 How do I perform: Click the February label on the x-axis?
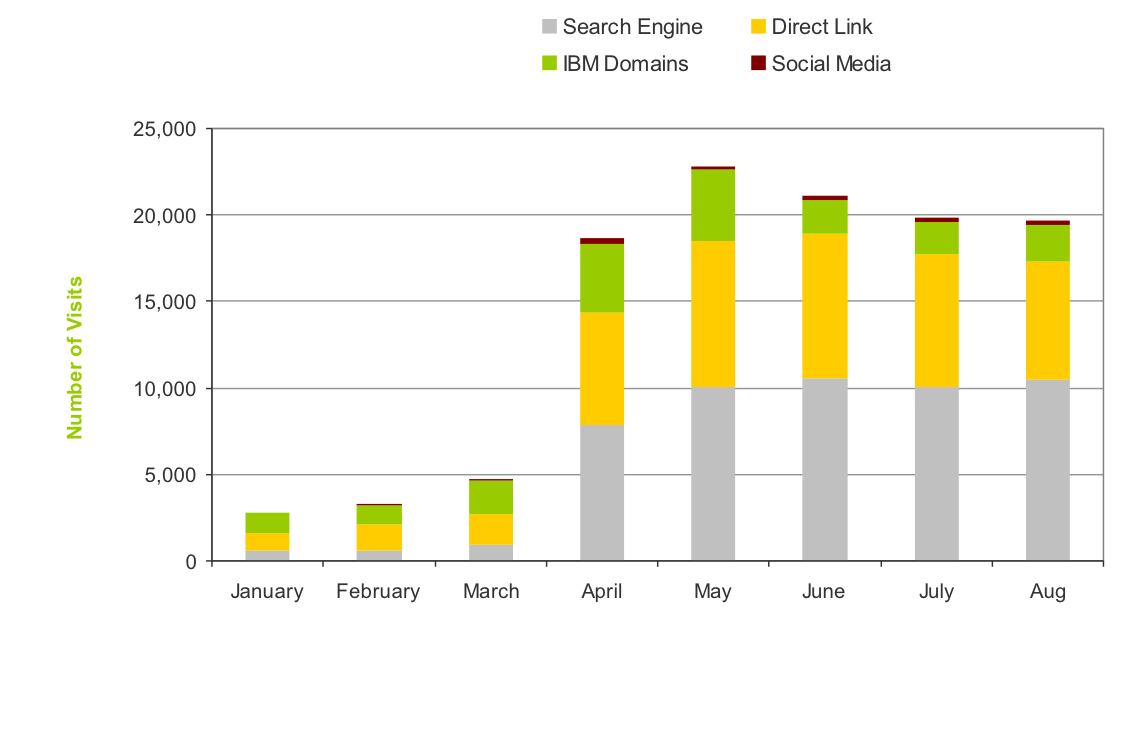[378, 591]
